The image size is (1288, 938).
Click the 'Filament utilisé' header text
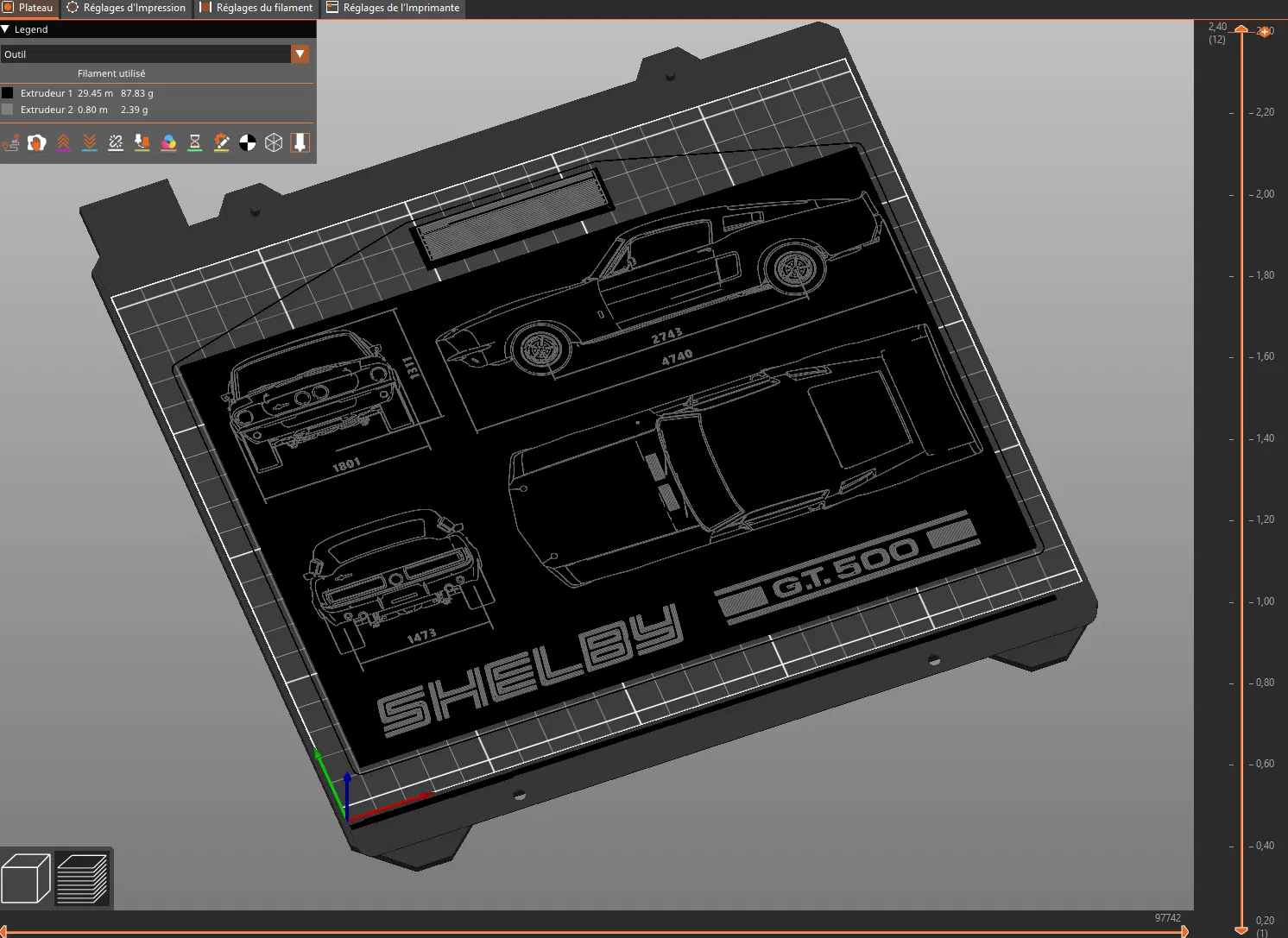point(111,73)
